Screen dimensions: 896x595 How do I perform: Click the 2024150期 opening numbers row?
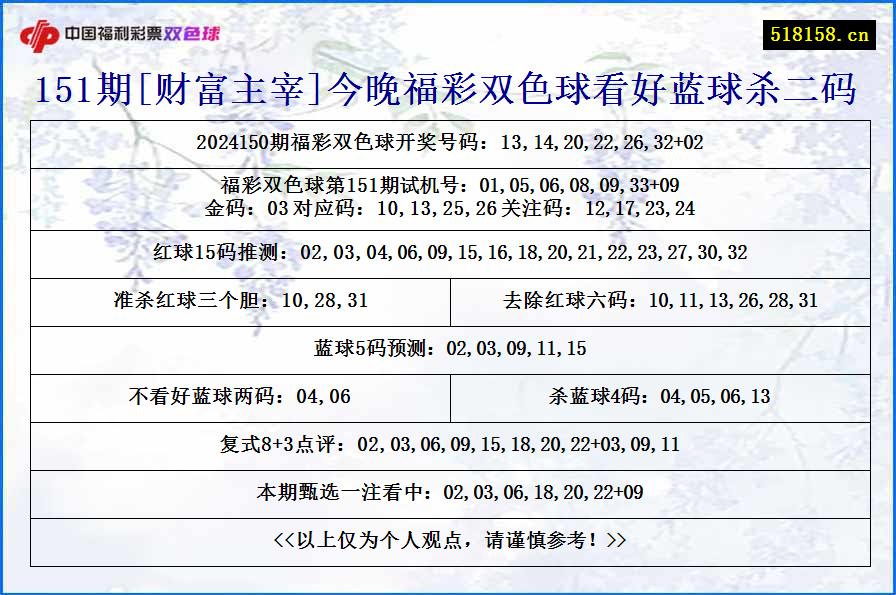448,143
